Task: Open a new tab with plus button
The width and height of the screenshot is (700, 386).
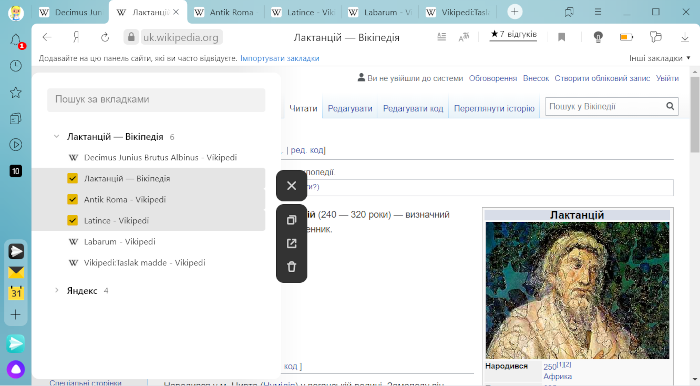Action: 514,12
